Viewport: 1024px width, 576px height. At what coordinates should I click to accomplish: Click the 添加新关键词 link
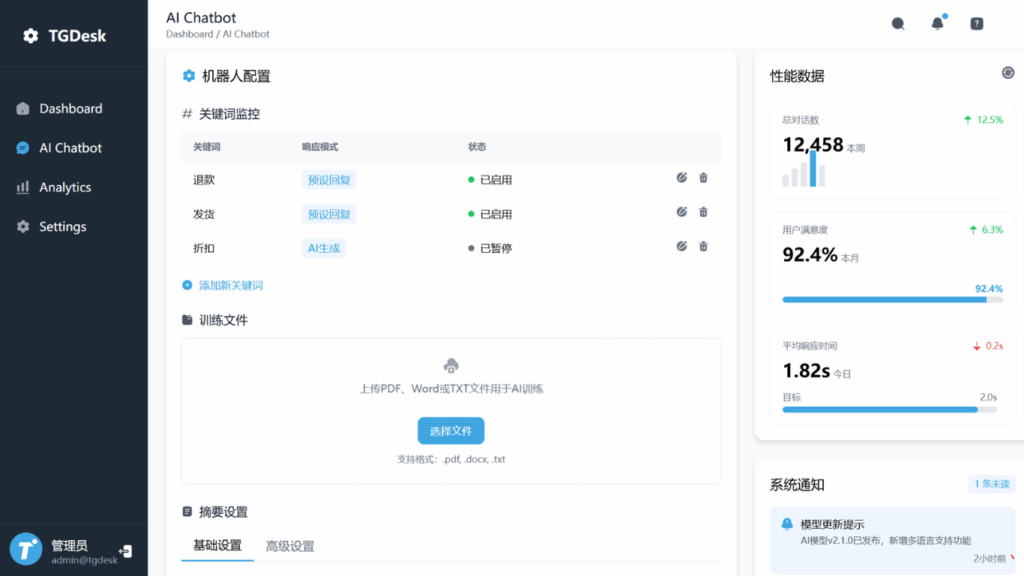229,285
